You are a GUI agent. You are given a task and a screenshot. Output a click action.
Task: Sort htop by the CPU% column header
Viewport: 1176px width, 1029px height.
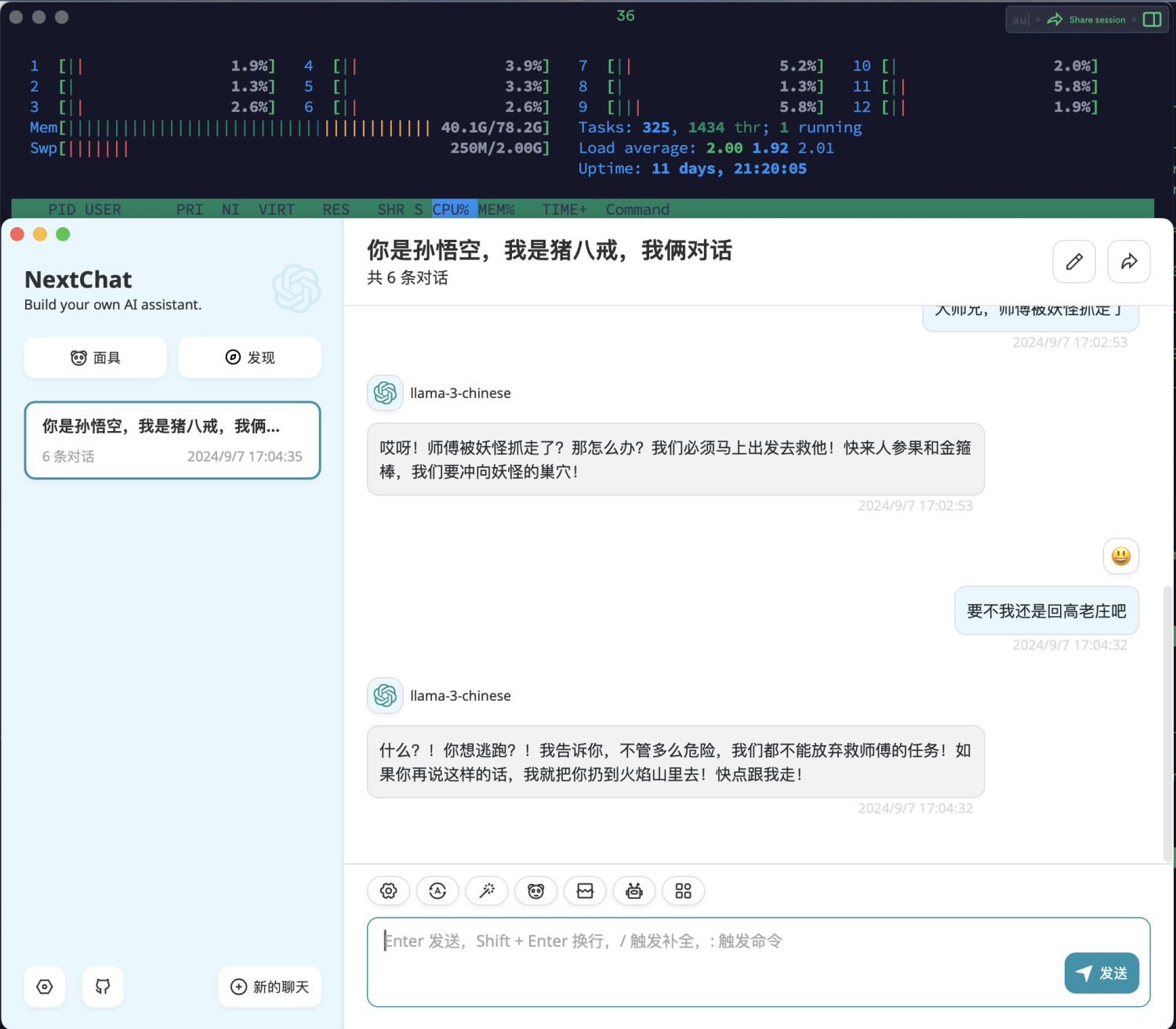[x=451, y=209]
